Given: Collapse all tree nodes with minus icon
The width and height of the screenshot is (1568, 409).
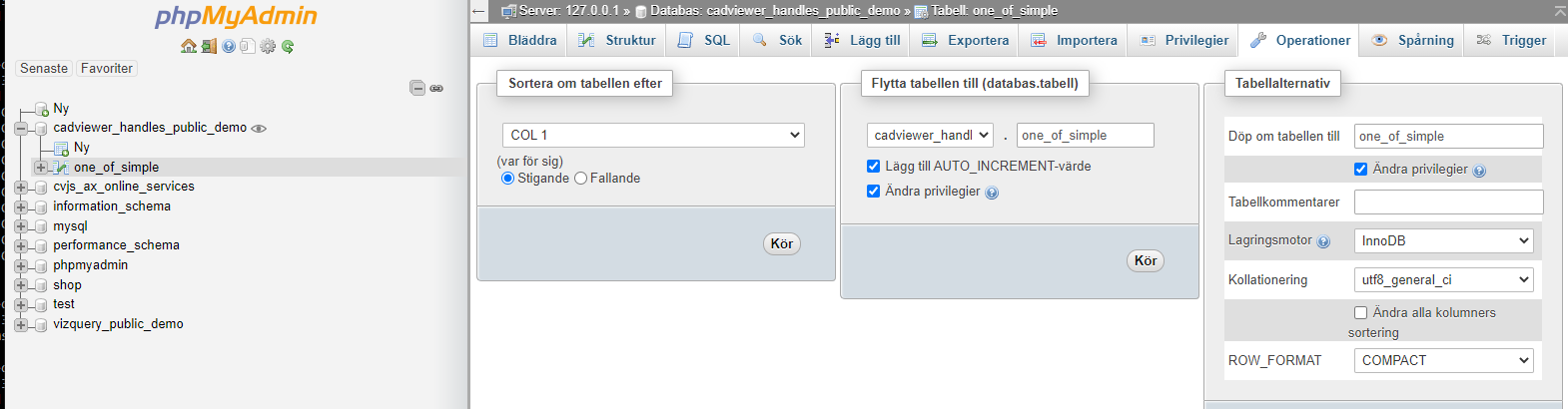Looking at the screenshot, I should tap(417, 88).
